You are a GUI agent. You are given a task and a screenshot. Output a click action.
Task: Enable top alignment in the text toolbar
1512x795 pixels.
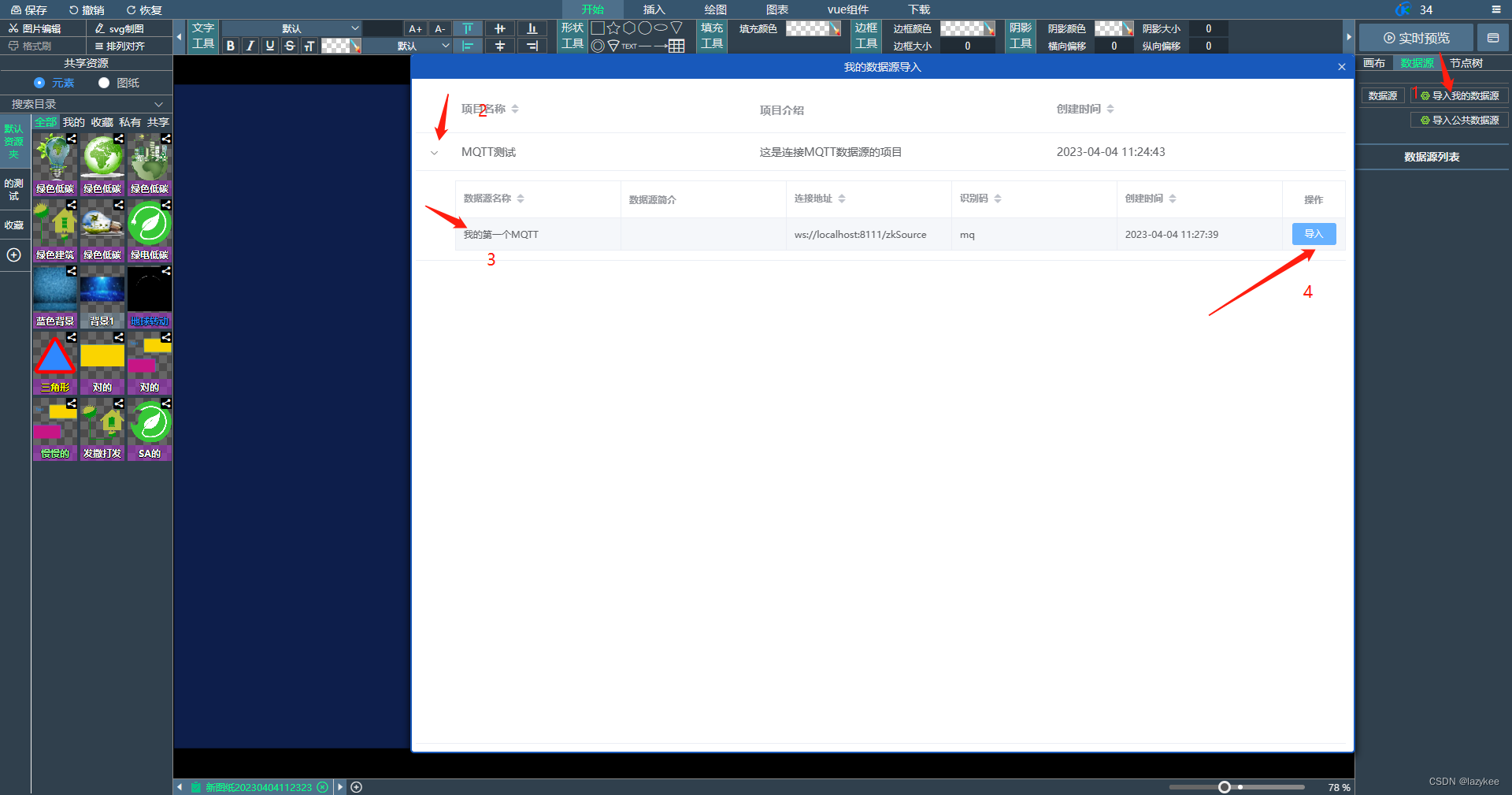pyautogui.click(x=468, y=28)
